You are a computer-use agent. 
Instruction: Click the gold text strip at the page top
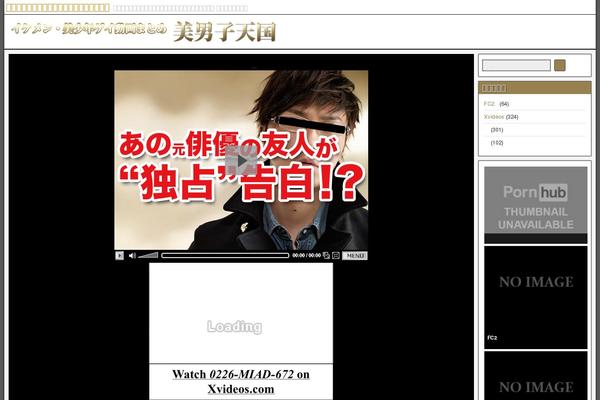58,8
